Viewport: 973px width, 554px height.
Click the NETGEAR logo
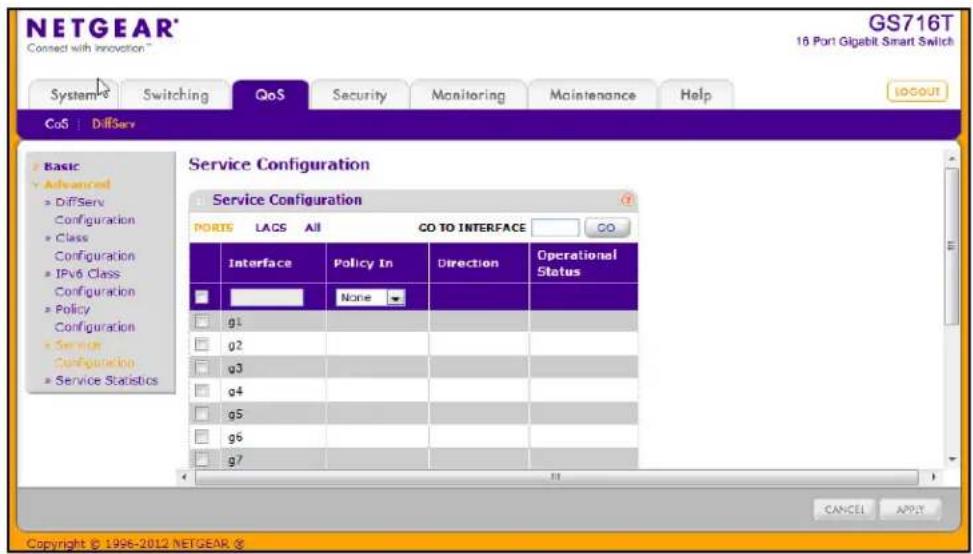click(100, 28)
